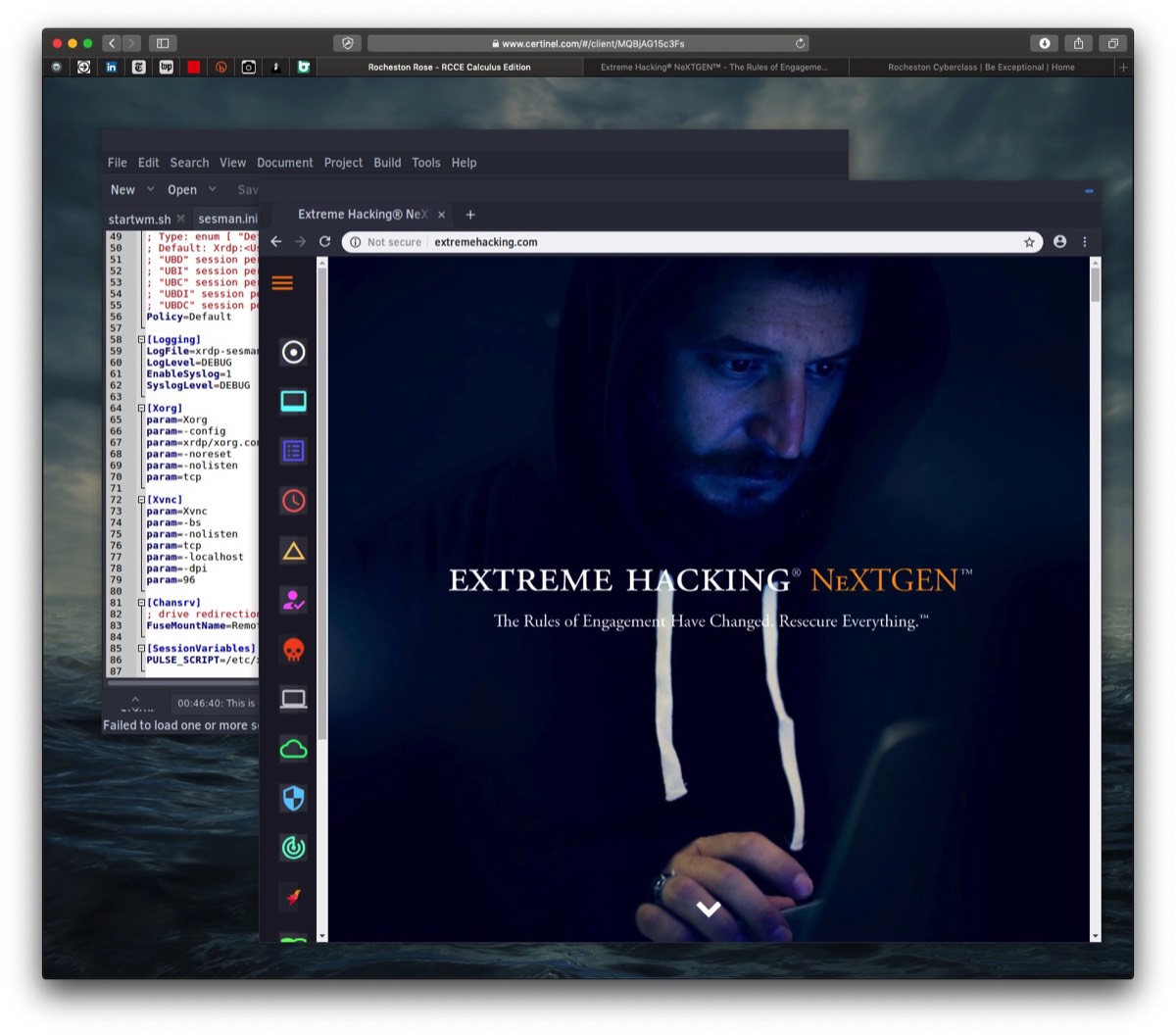Open a new tab in inner Chrome

(470, 215)
